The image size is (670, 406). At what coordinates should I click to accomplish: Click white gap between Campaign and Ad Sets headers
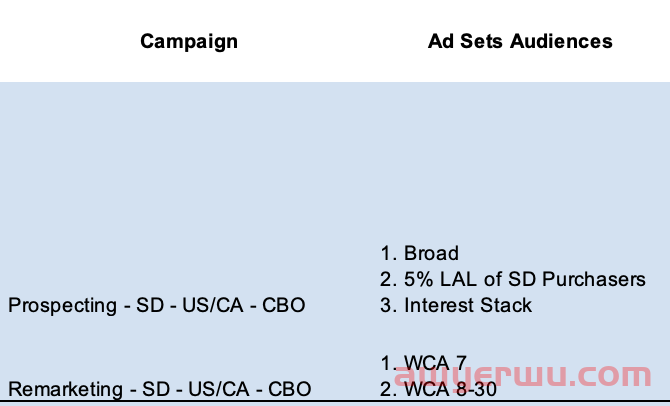tap(332, 41)
